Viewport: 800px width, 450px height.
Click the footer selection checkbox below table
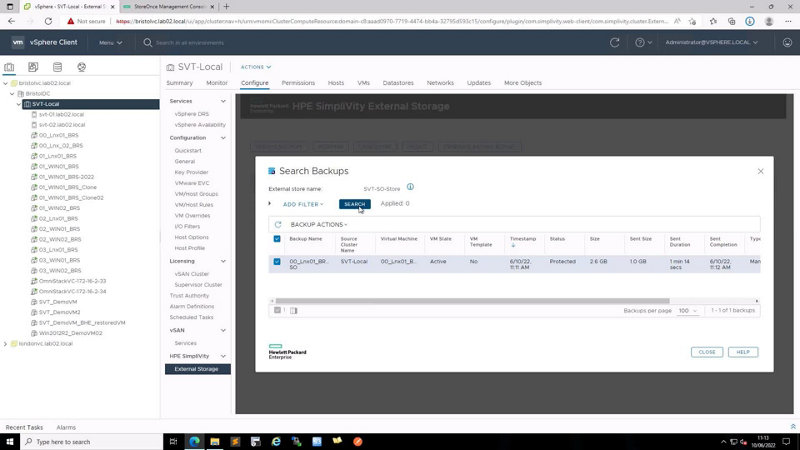pyautogui.click(x=278, y=310)
